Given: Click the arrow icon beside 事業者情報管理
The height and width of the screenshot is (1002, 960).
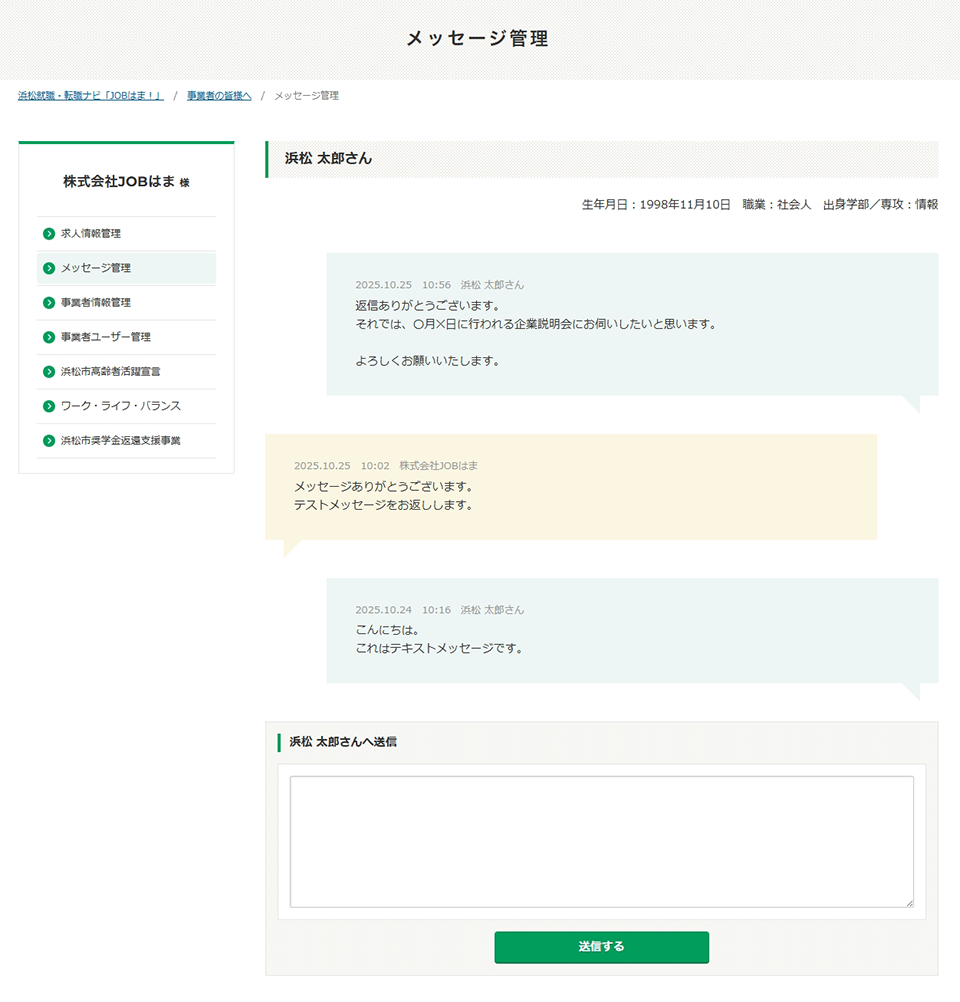Looking at the screenshot, I should (x=49, y=303).
